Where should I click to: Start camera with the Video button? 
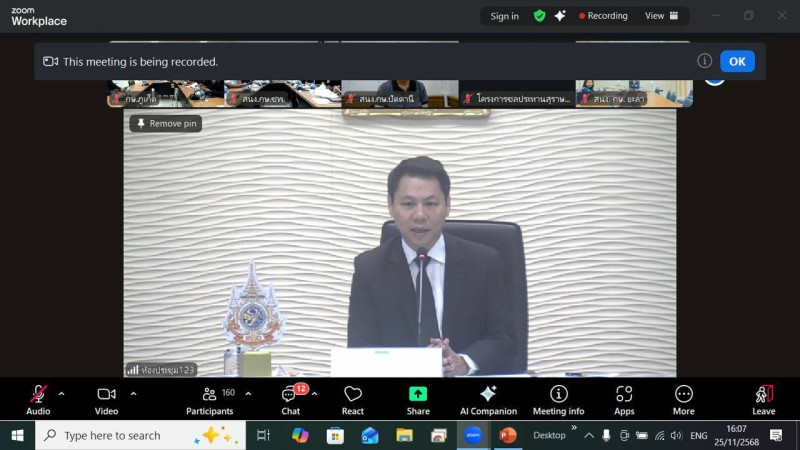(106, 398)
